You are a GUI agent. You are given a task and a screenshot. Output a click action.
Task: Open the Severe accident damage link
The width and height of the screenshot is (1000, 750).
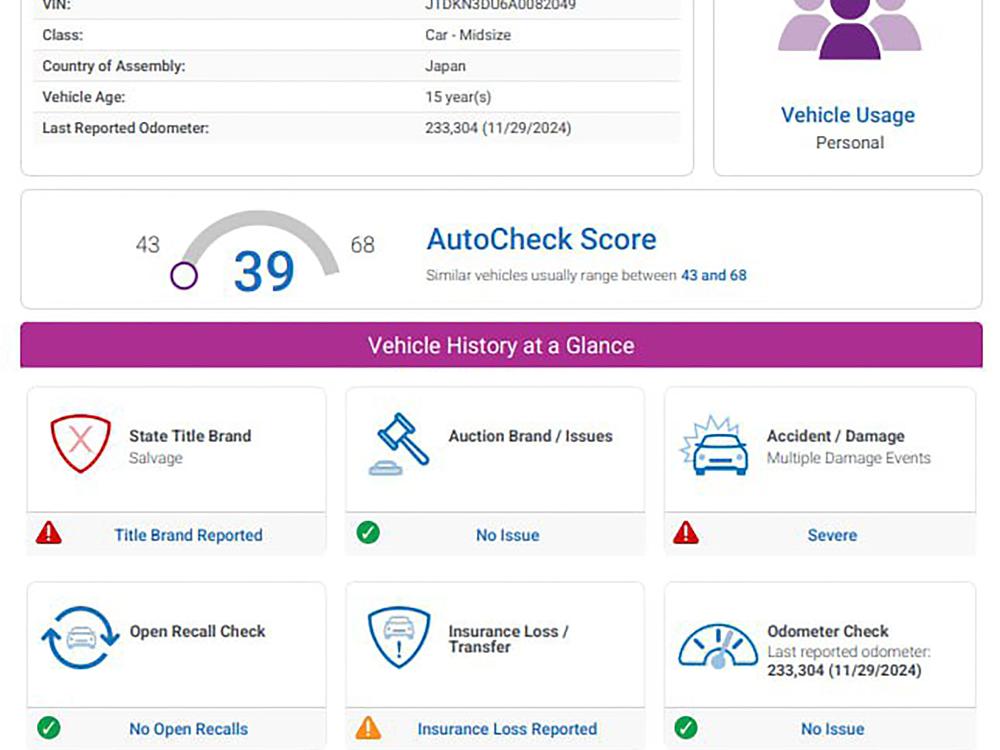832,535
